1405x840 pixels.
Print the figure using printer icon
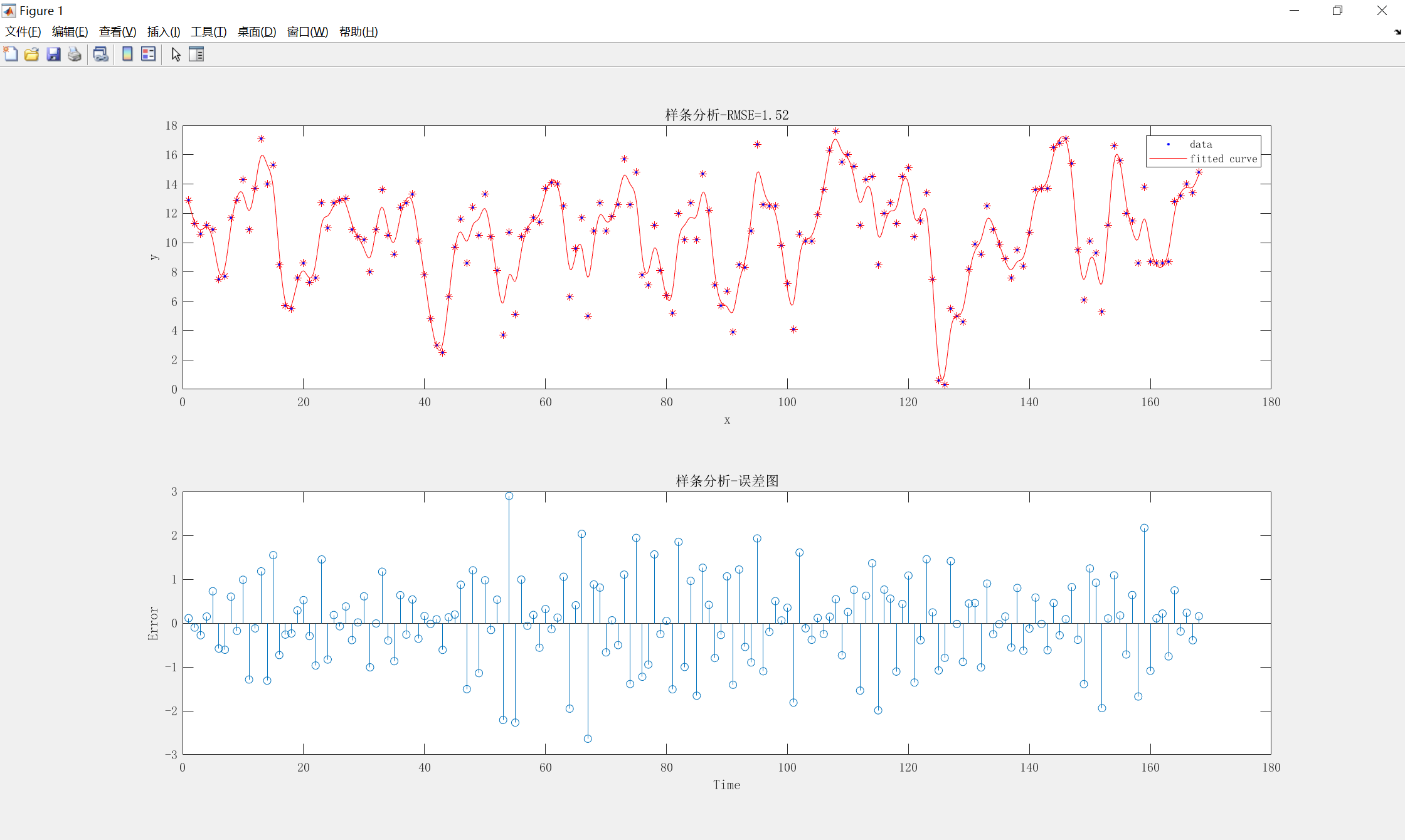pyautogui.click(x=75, y=55)
